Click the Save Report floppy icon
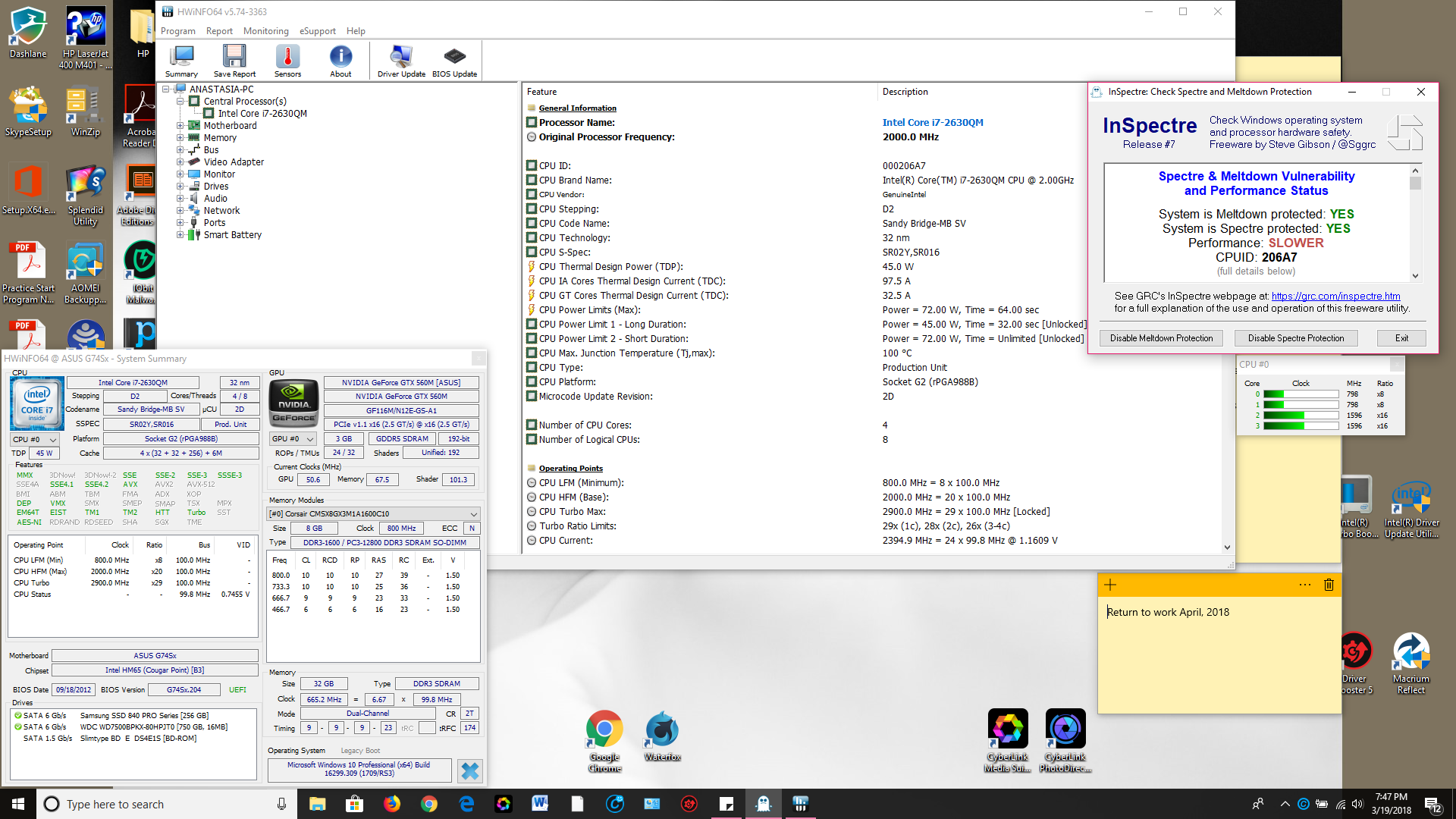 click(x=234, y=61)
